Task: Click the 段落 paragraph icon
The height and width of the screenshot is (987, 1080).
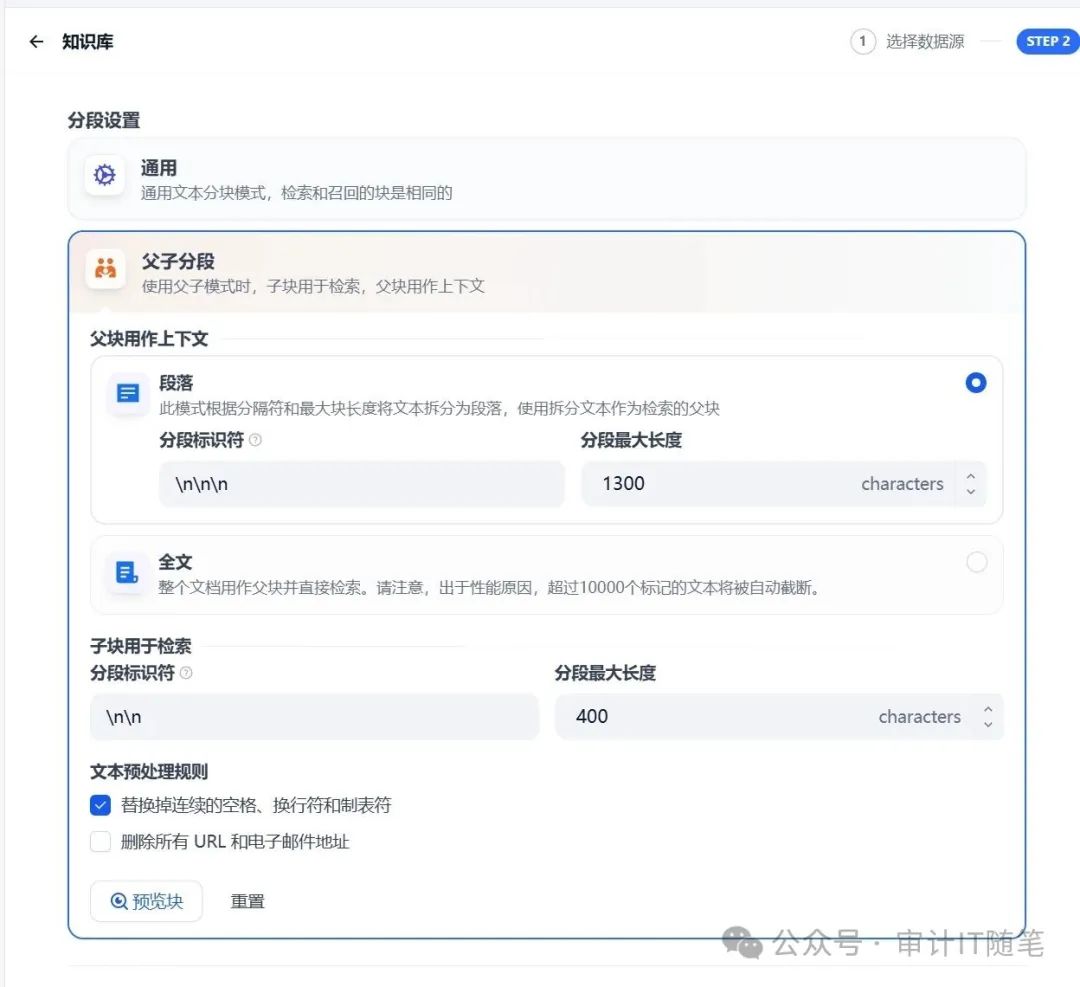Action: [127, 393]
